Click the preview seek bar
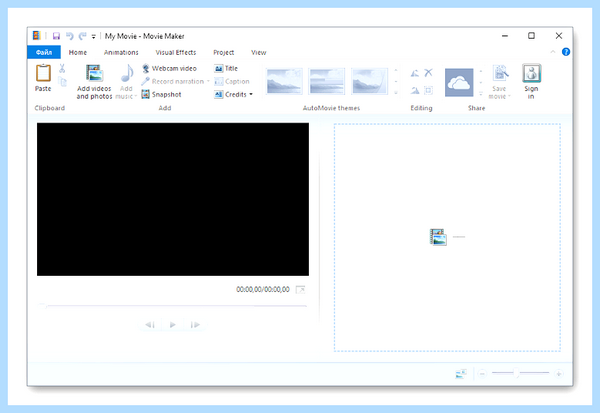This screenshot has height=413, width=600. 173,306
